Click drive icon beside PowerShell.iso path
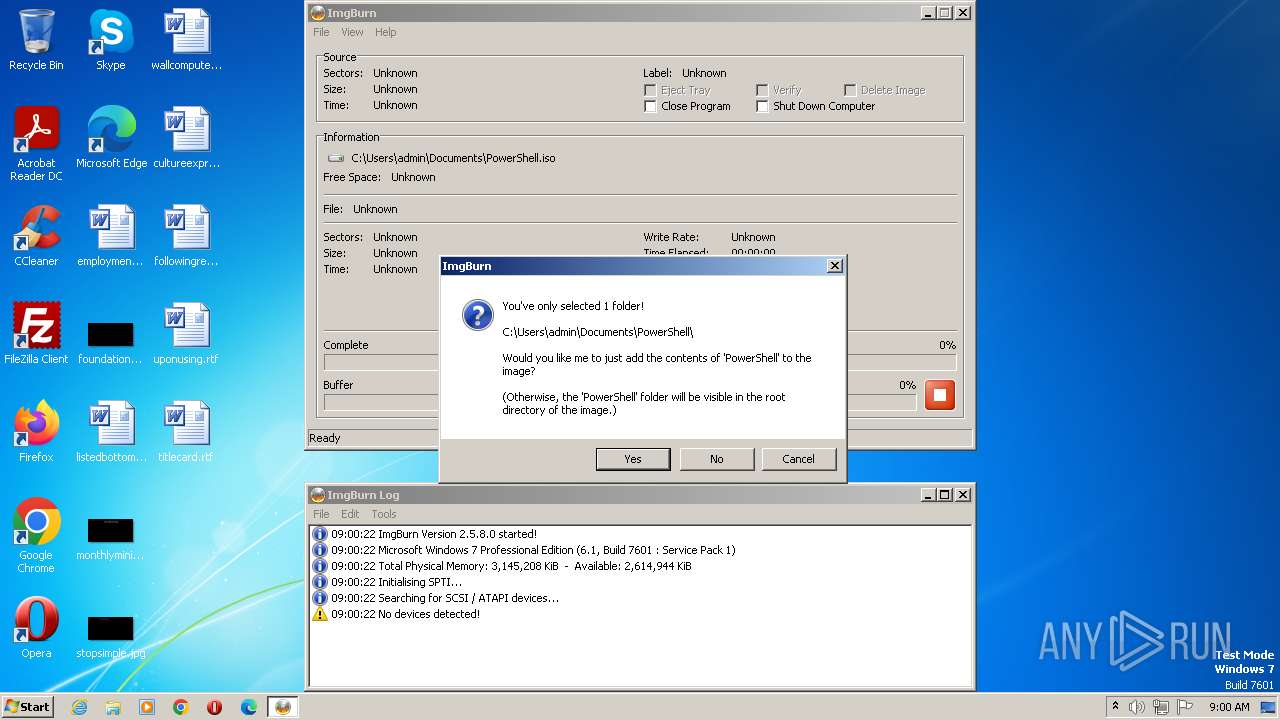 pos(336,158)
